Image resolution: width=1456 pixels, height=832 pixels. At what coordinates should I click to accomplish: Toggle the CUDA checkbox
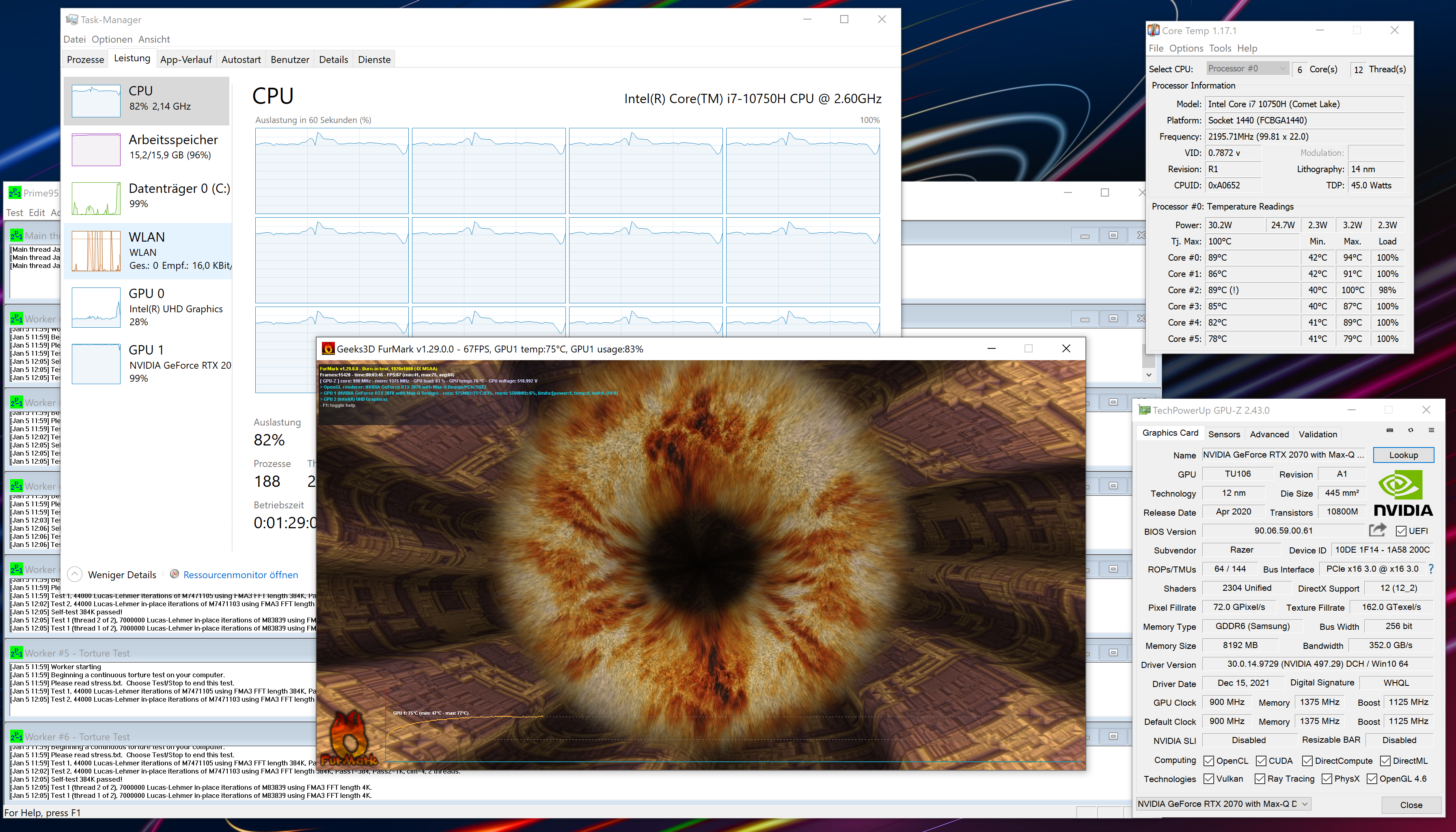click(1261, 761)
